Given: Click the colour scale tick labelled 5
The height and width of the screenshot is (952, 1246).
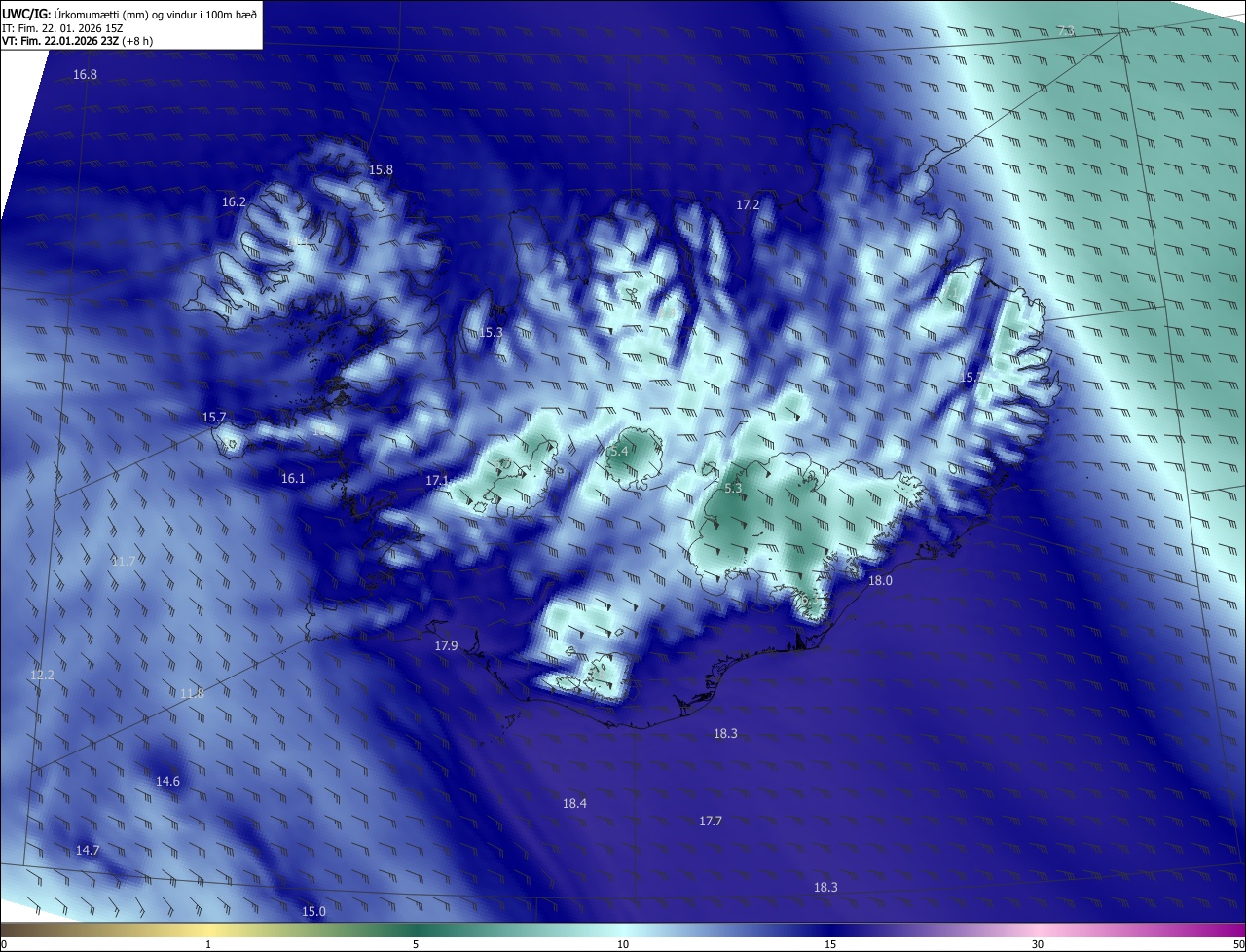Looking at the screenshot, I should [416, 945].
